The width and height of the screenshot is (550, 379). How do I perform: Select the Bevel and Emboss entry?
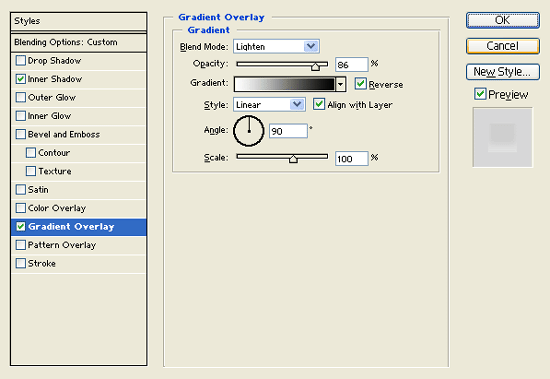[x=64, y=134]
